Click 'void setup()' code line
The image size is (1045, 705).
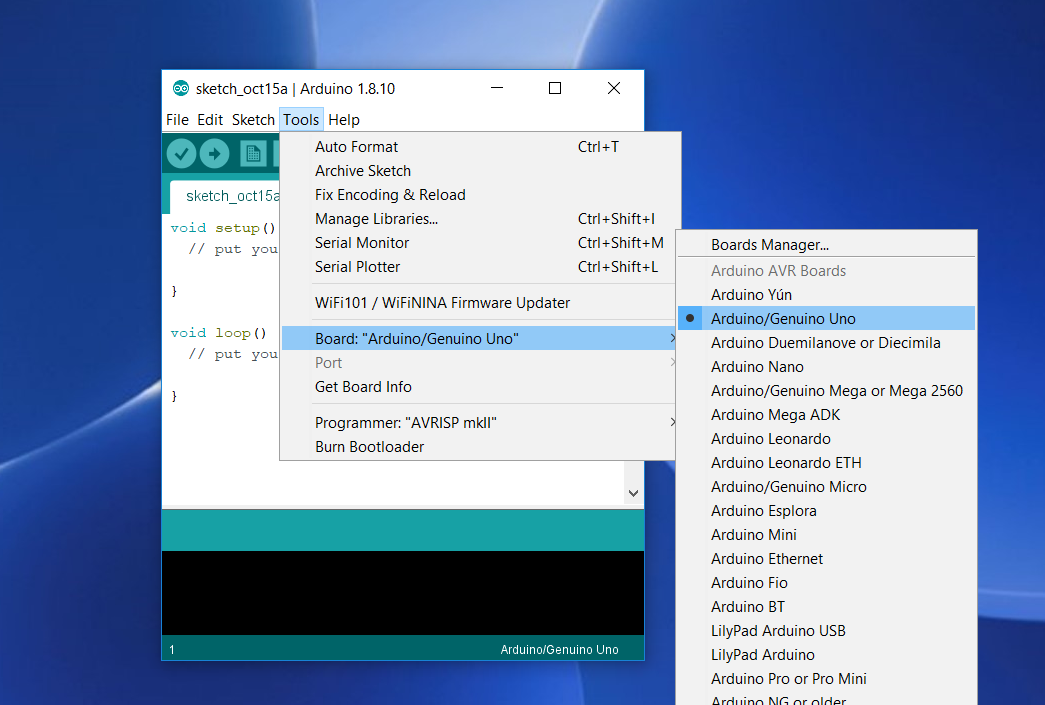click(223, 228)
